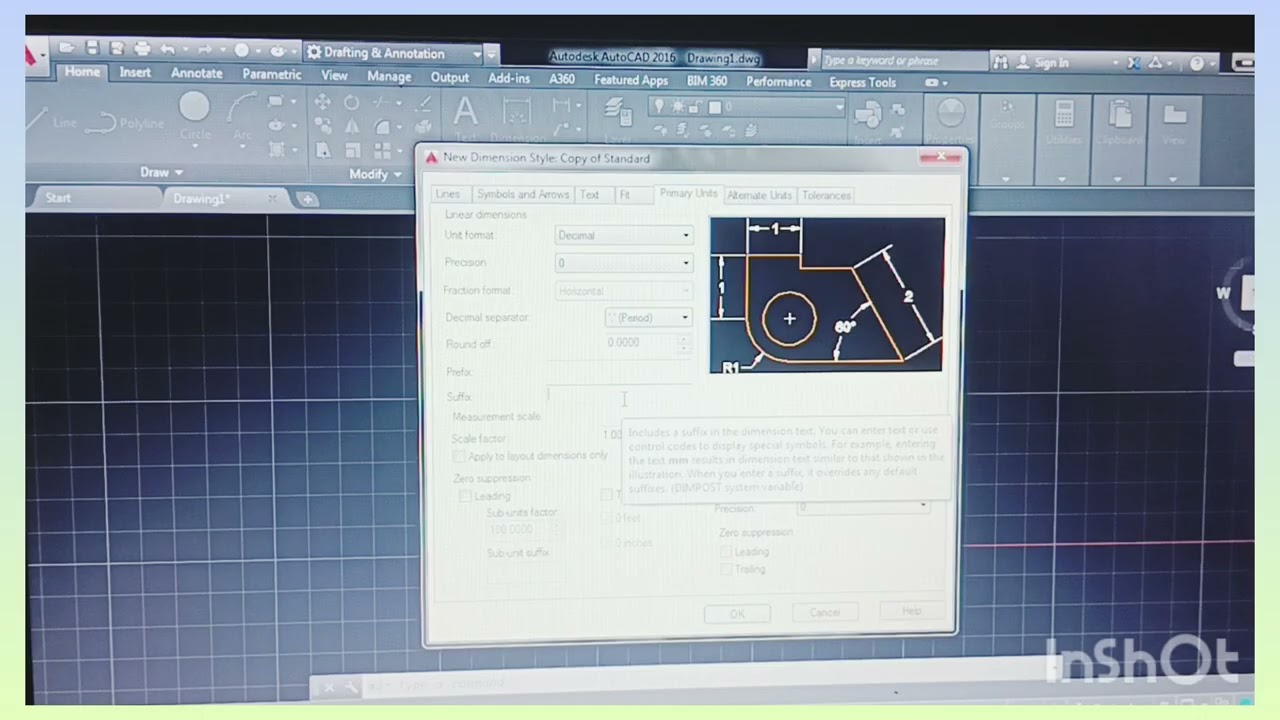Select the Erase tool in Modify panel
This screenshot has height=720, width=1280.
(424, 102)
